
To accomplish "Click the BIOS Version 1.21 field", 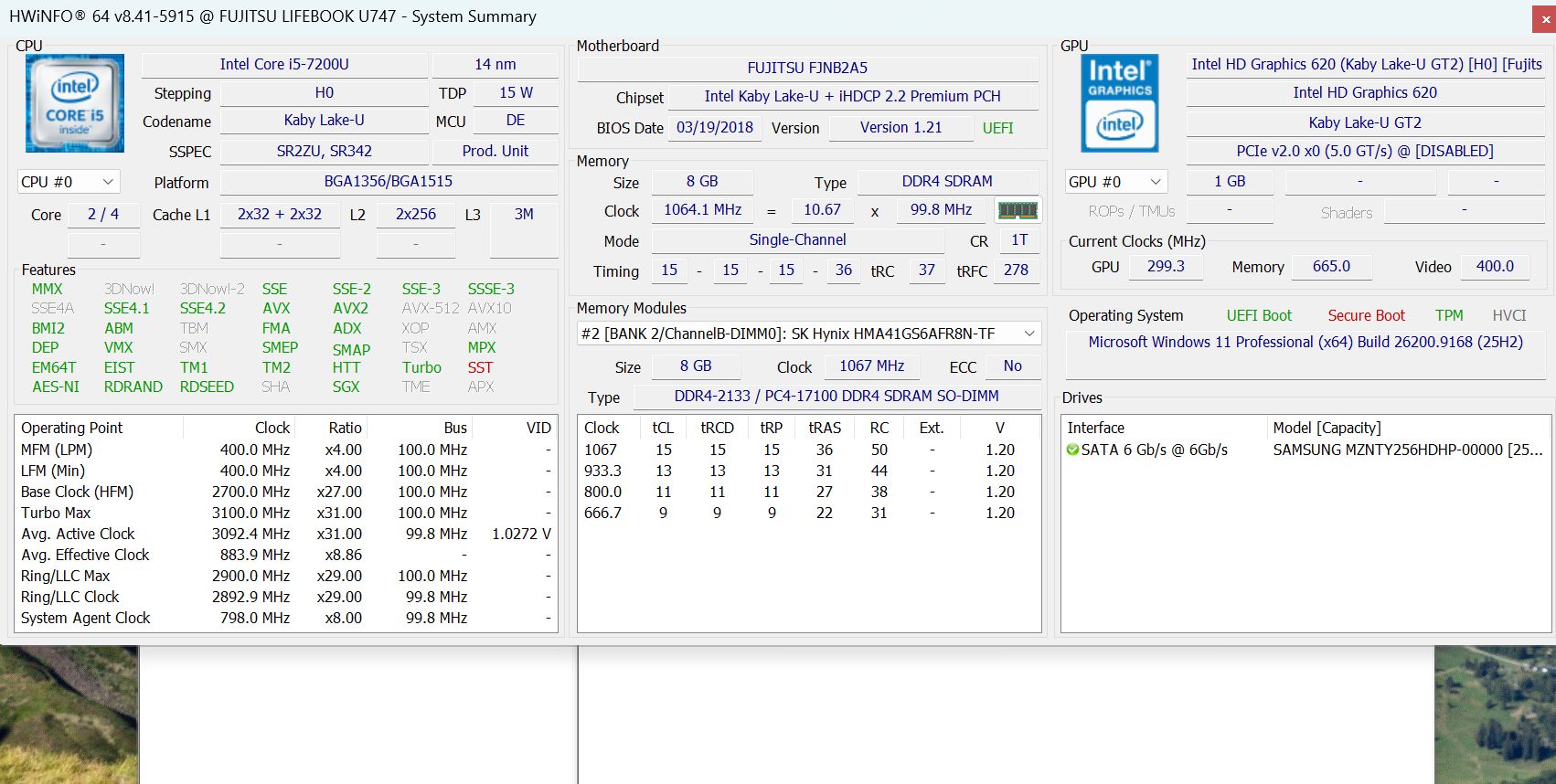I will (x=901, y=127).
